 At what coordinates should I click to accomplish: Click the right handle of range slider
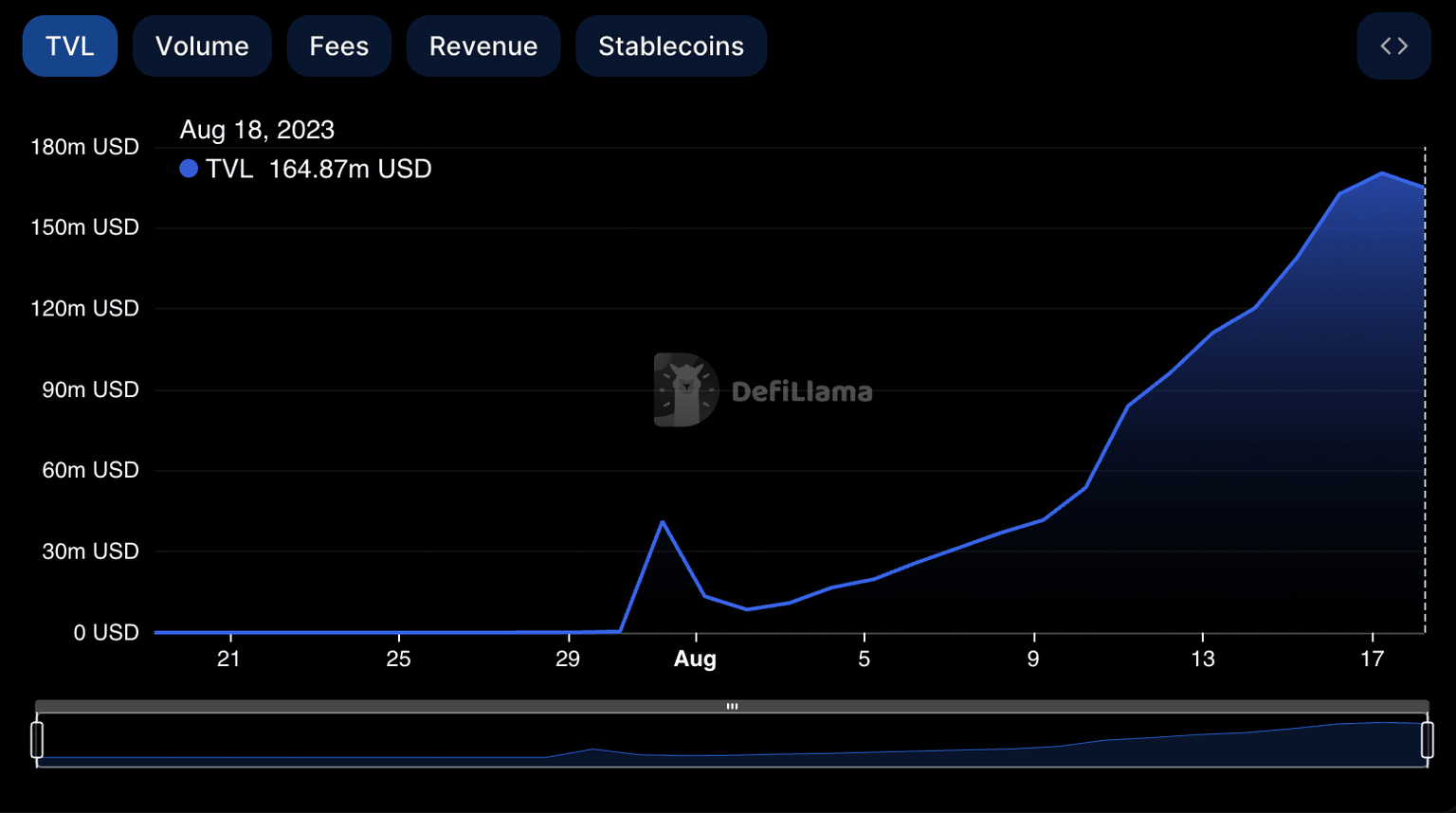click(1427, 739)
